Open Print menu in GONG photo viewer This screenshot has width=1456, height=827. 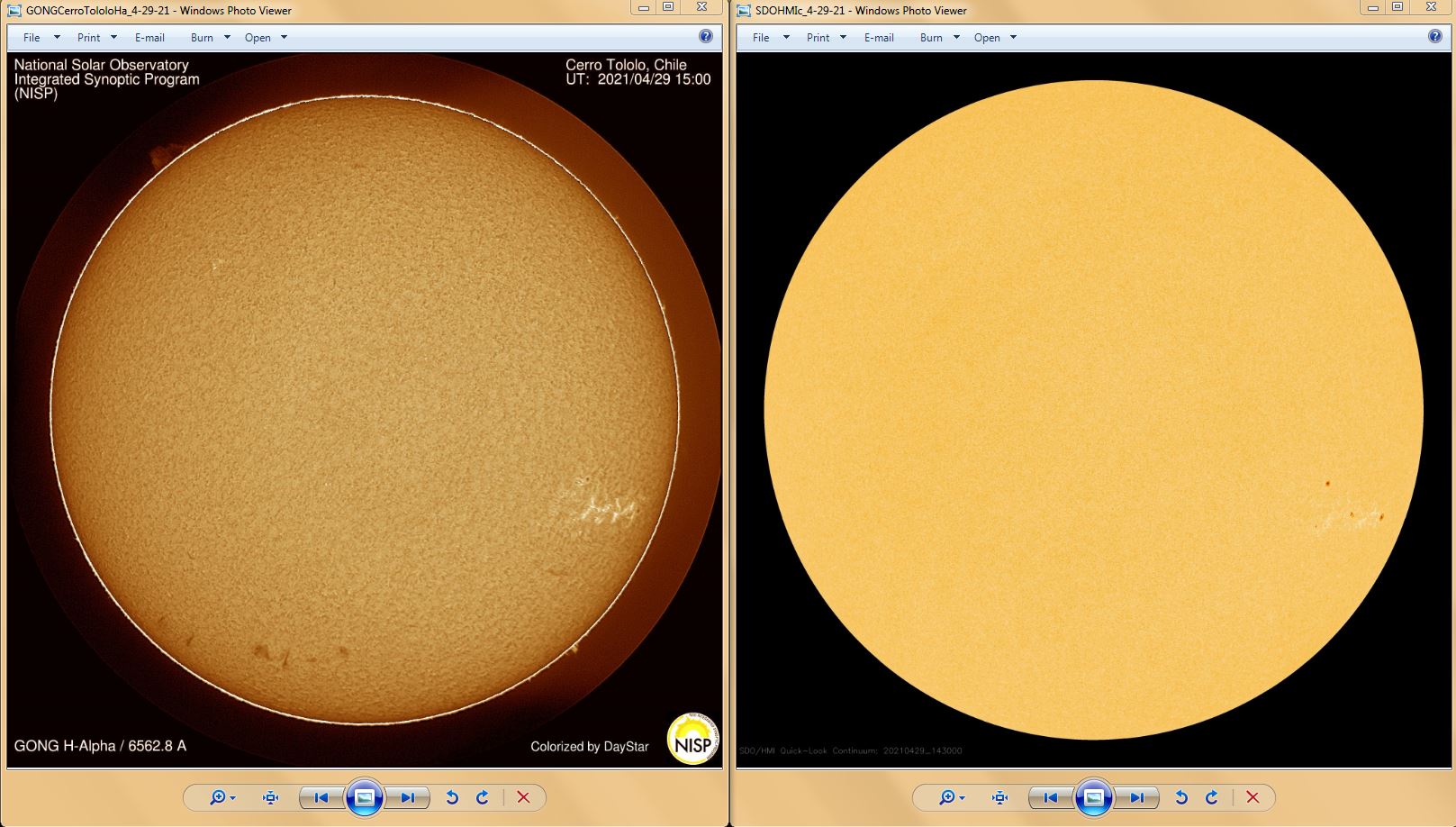pos(88,38)
